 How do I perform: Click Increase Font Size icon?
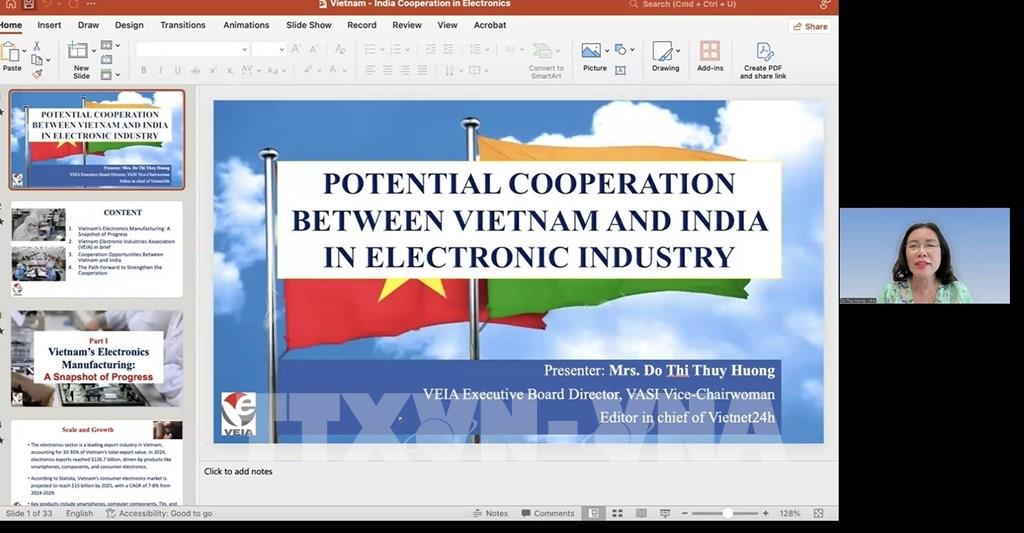(x=296, y=49)
